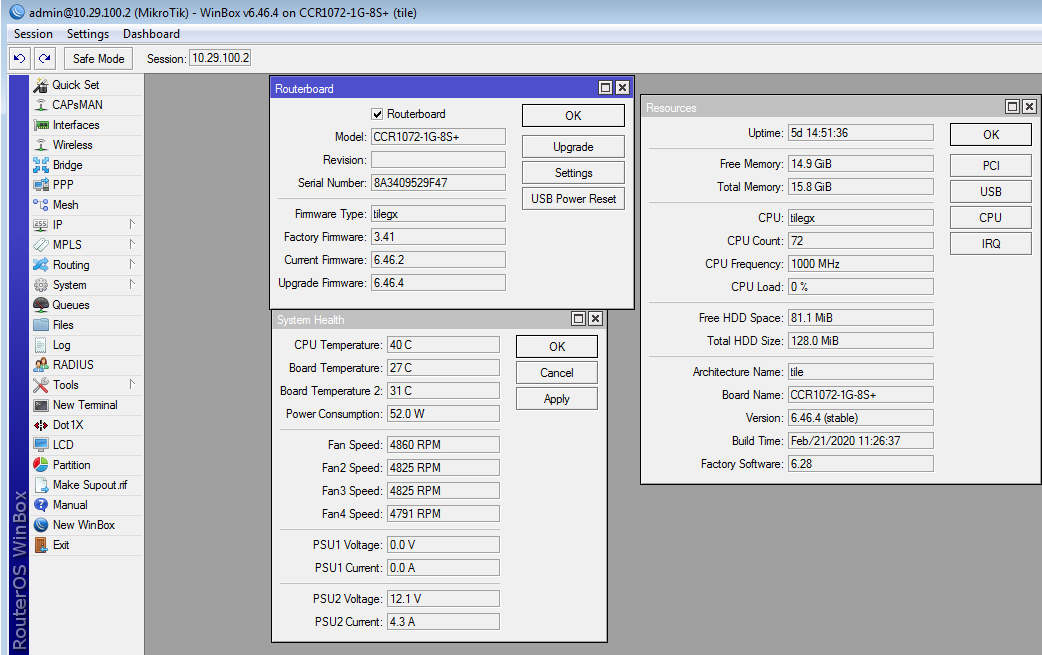Open the Dashboard menu
Image resolution: width=1042 pixels, height=655 pixels.
click(x=151, y=34)
